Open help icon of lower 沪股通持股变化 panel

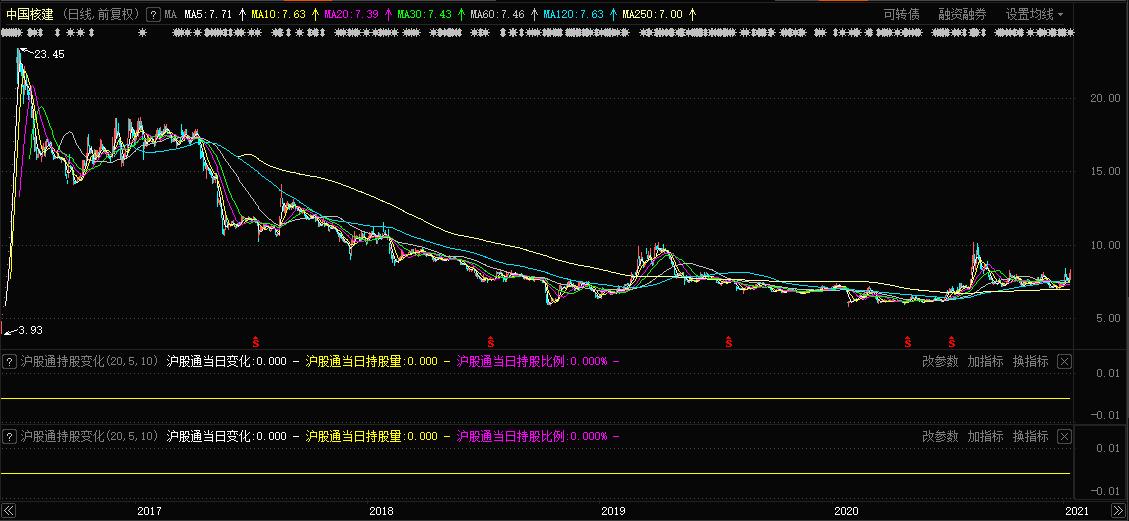point(9,436)
